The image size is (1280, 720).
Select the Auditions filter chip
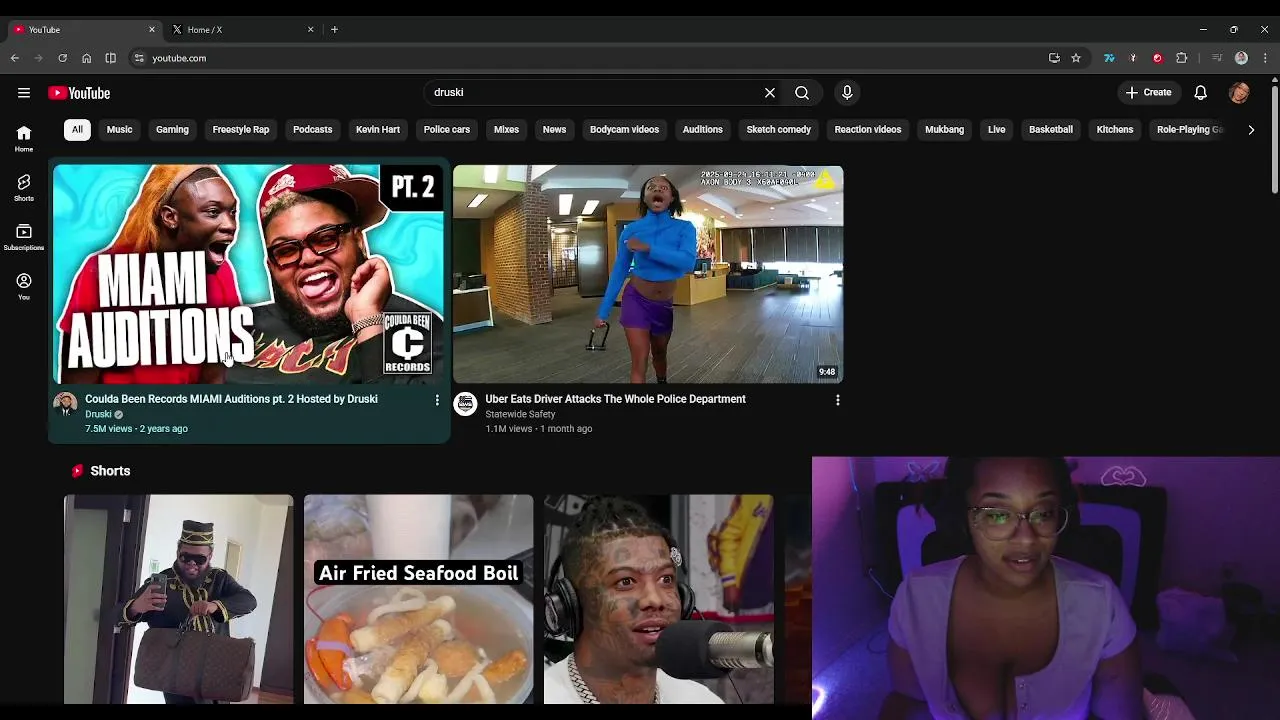(x=703, y=130)
